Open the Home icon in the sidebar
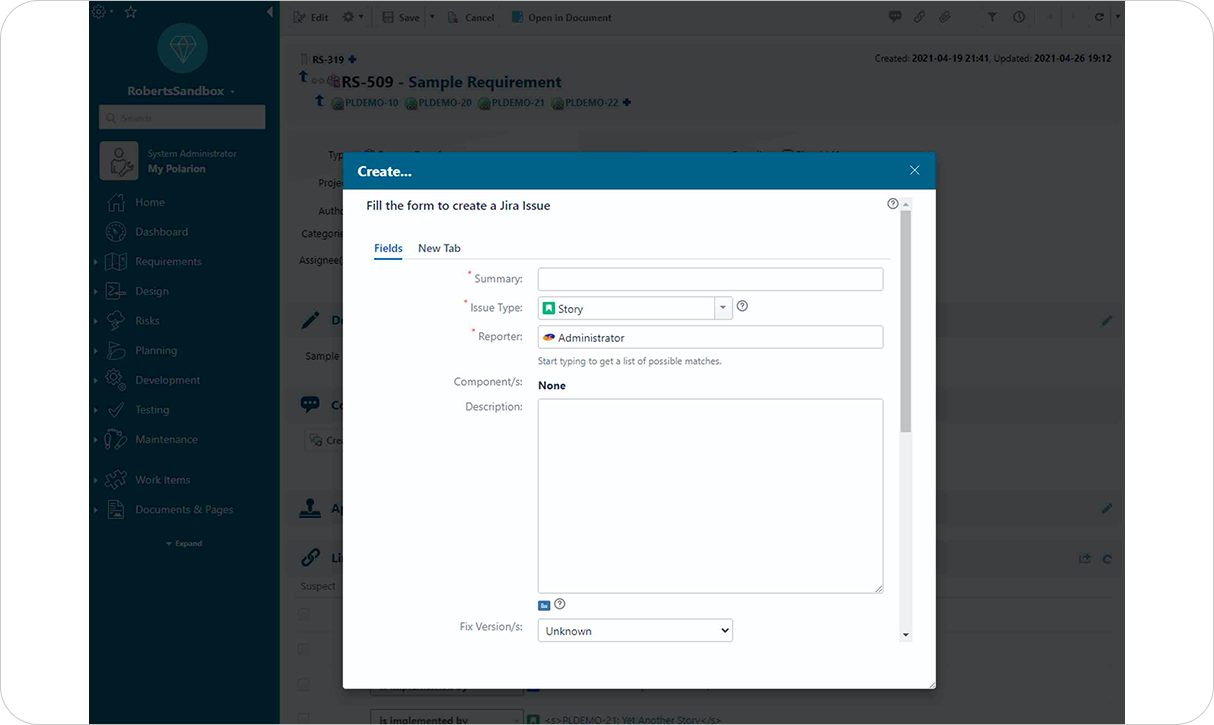The width and height of the screenshot is (1214, 725). pyautogui.click(x=116, y=202)
